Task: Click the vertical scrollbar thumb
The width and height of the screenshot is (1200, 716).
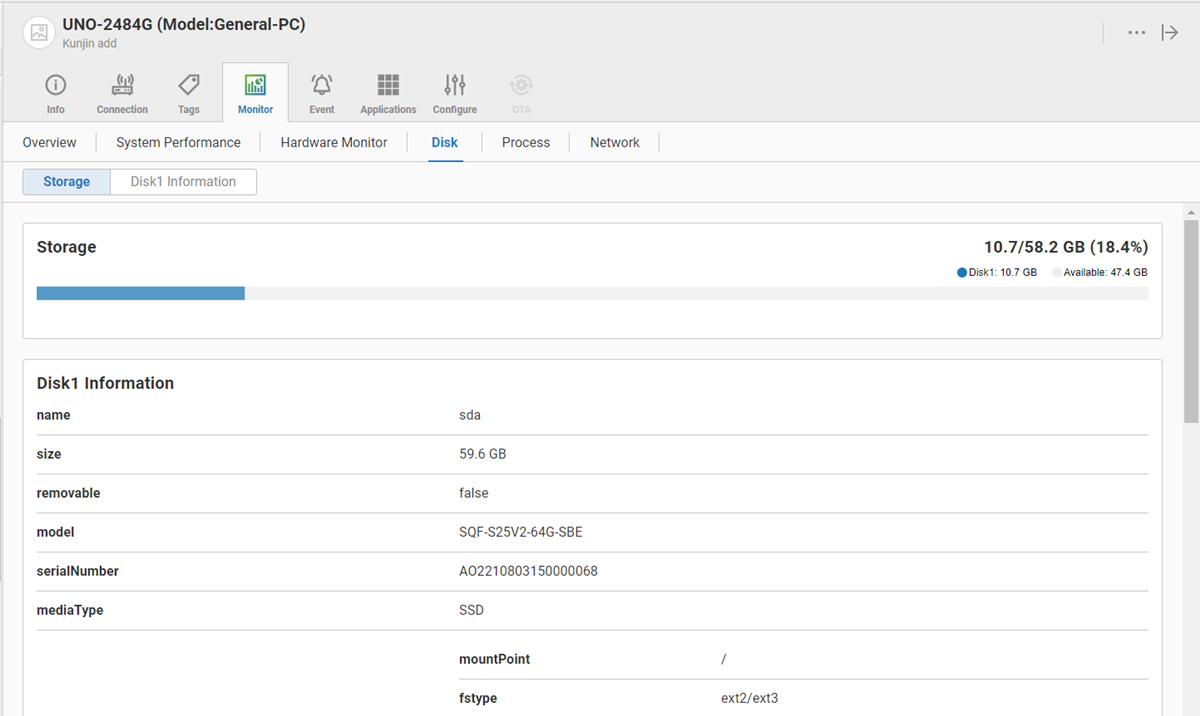Action: point(1190,320)
